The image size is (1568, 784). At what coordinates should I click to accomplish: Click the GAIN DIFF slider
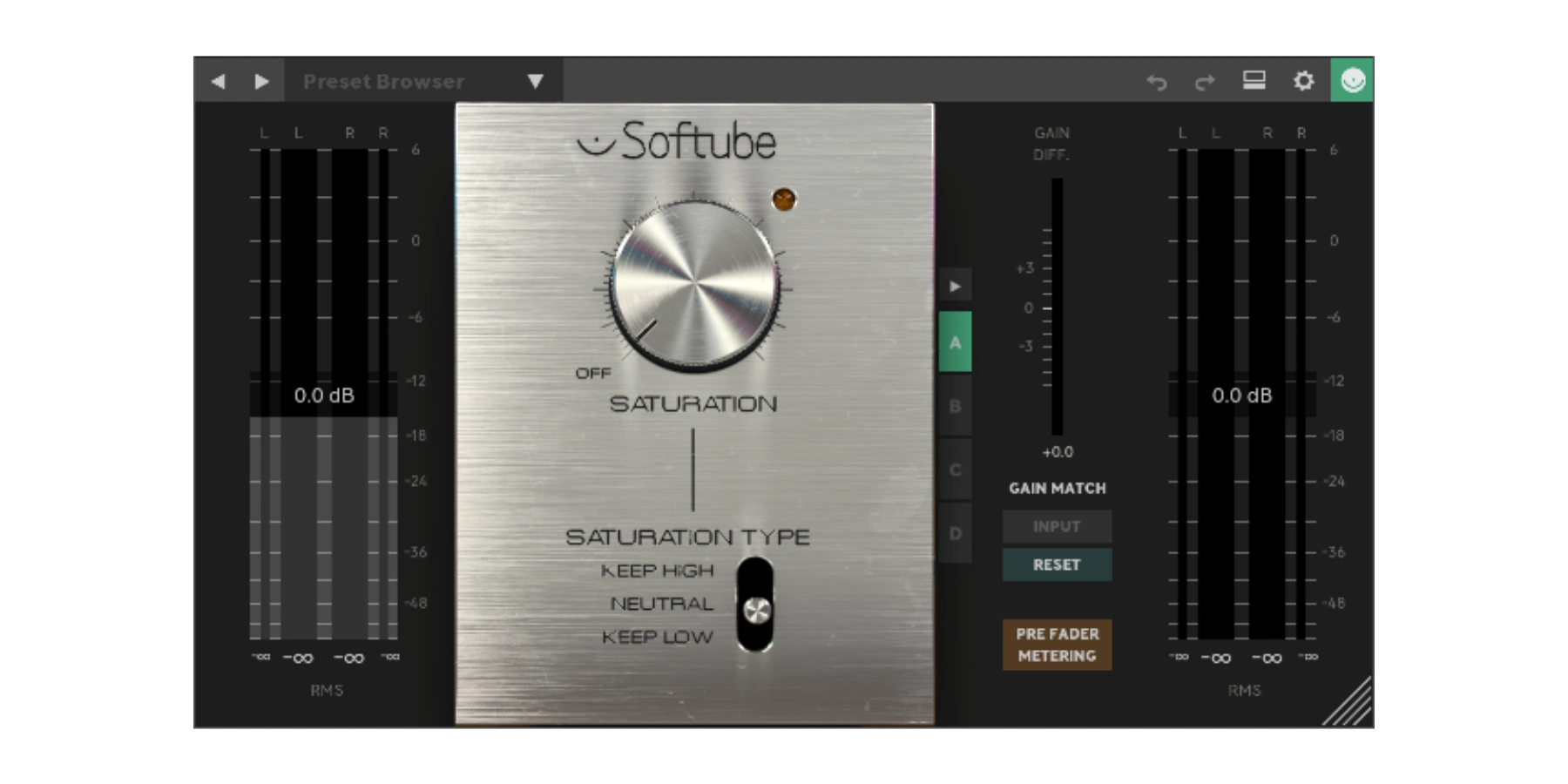(x=1056, y=309)
